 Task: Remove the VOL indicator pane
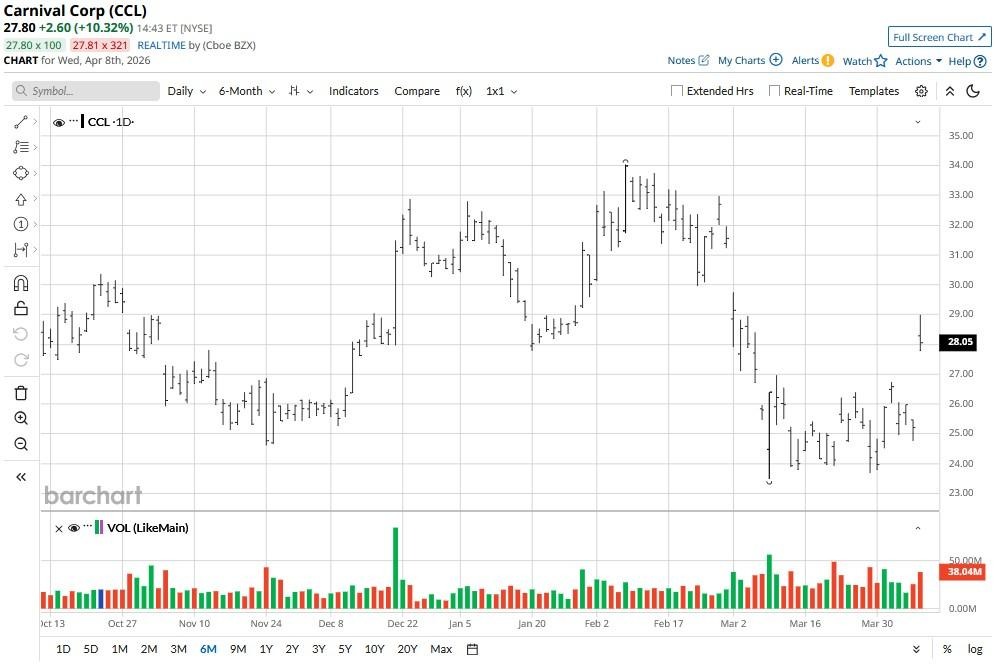click(x=59, y=528)
